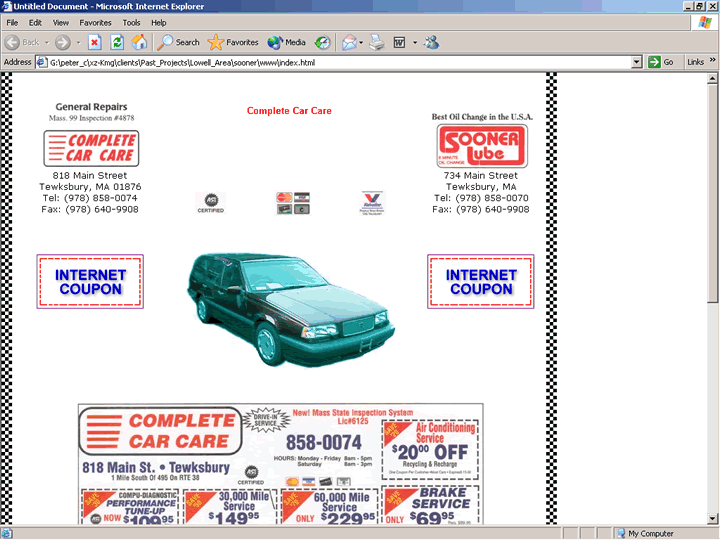Open the File menu
The image size is (720, 540).
[12, 22]
